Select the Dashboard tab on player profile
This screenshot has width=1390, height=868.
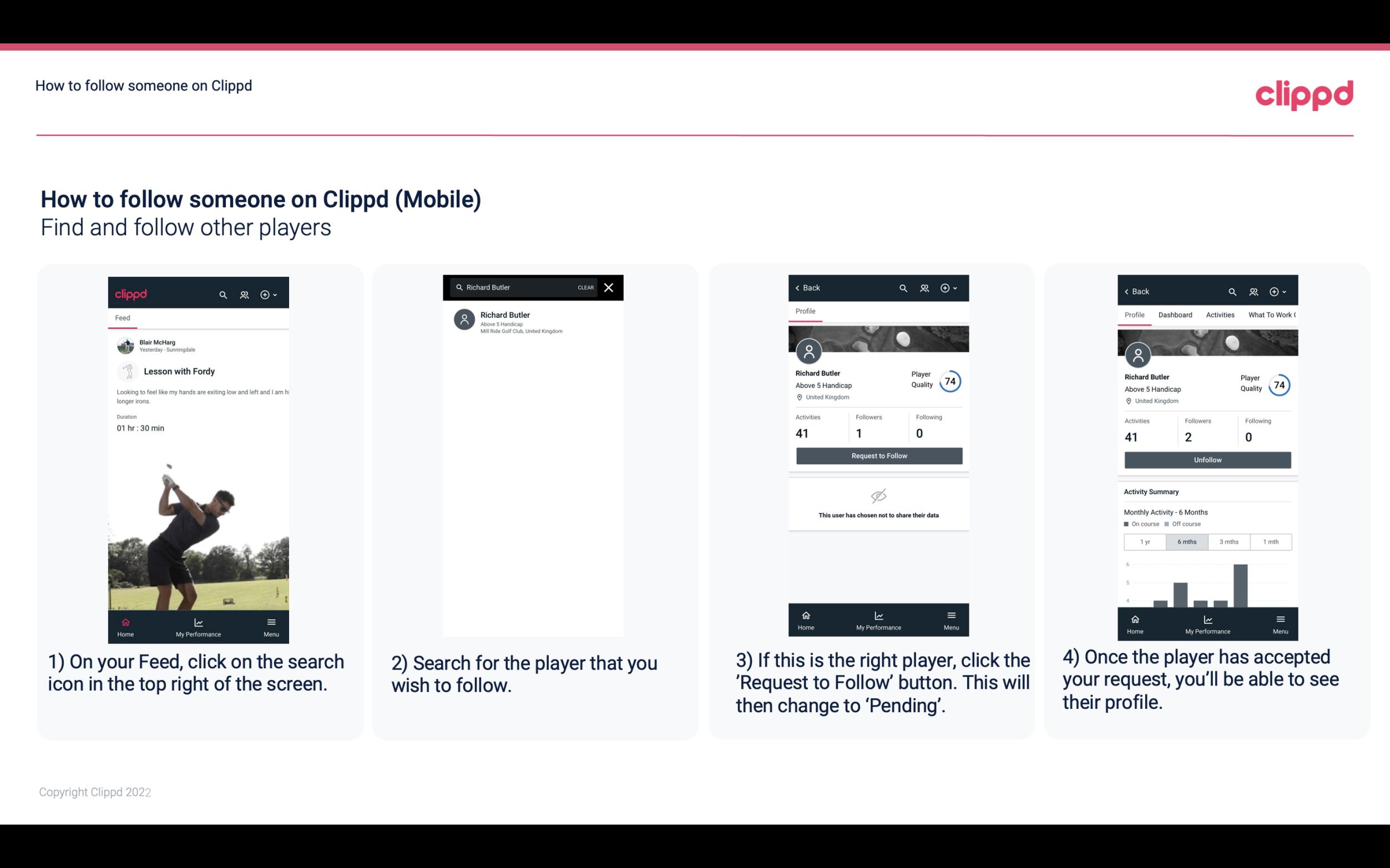click(1175, 314)
